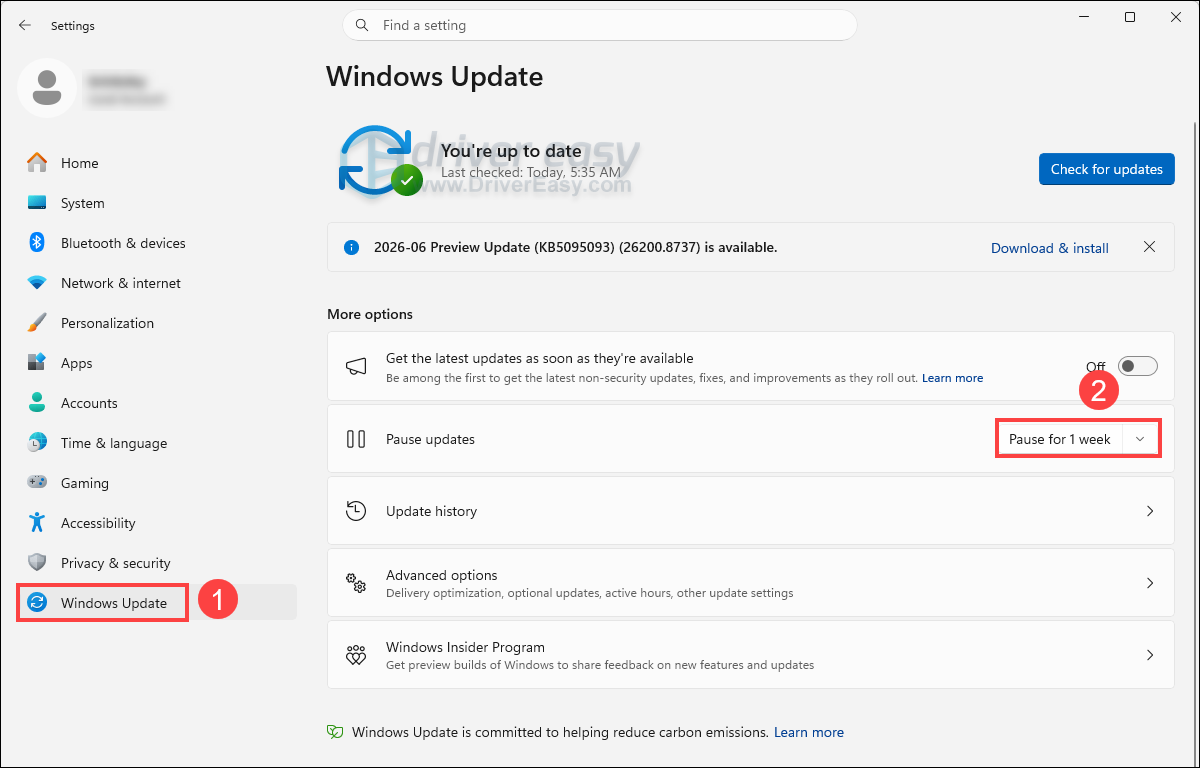Open Advanced options via chevron
Screen dimensions: 1200x768
(1150, 583)
